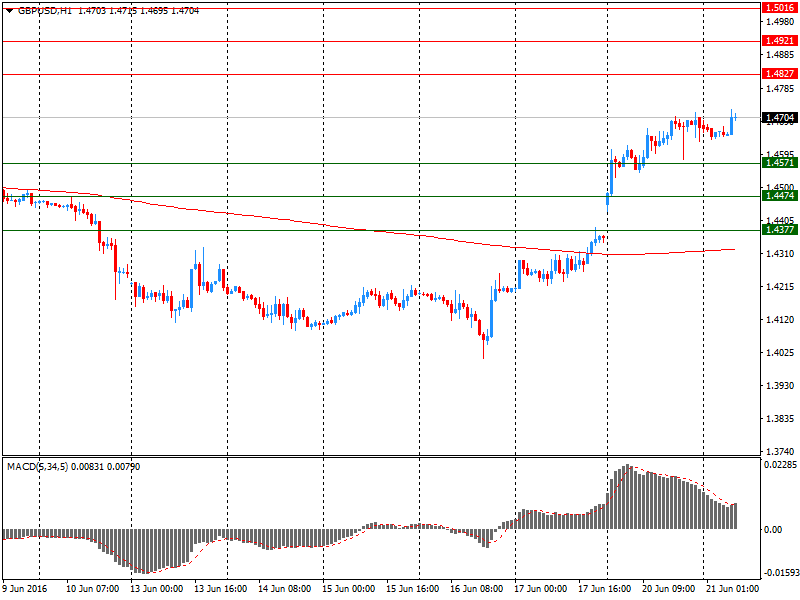Click the red 1.5016 resistance price label
Image resolution: width=800 pixels, height=600 pixels.
[779, 8]
